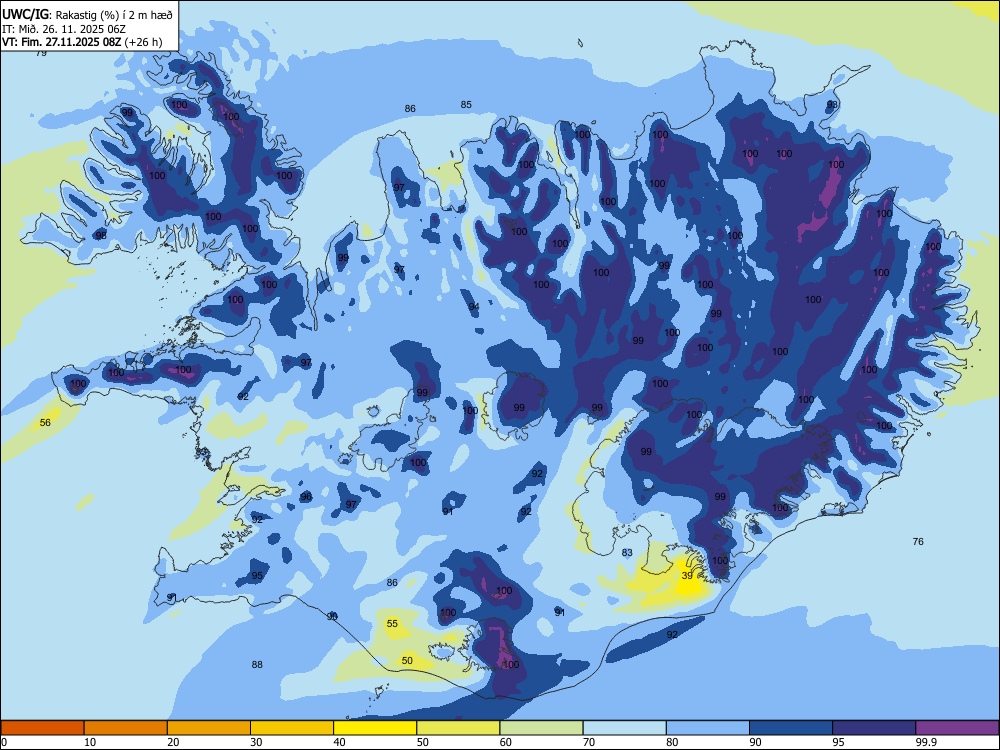Select the map value 56 over the sea
This screenshot has height=750, width=1000.
tap(45, 422)
